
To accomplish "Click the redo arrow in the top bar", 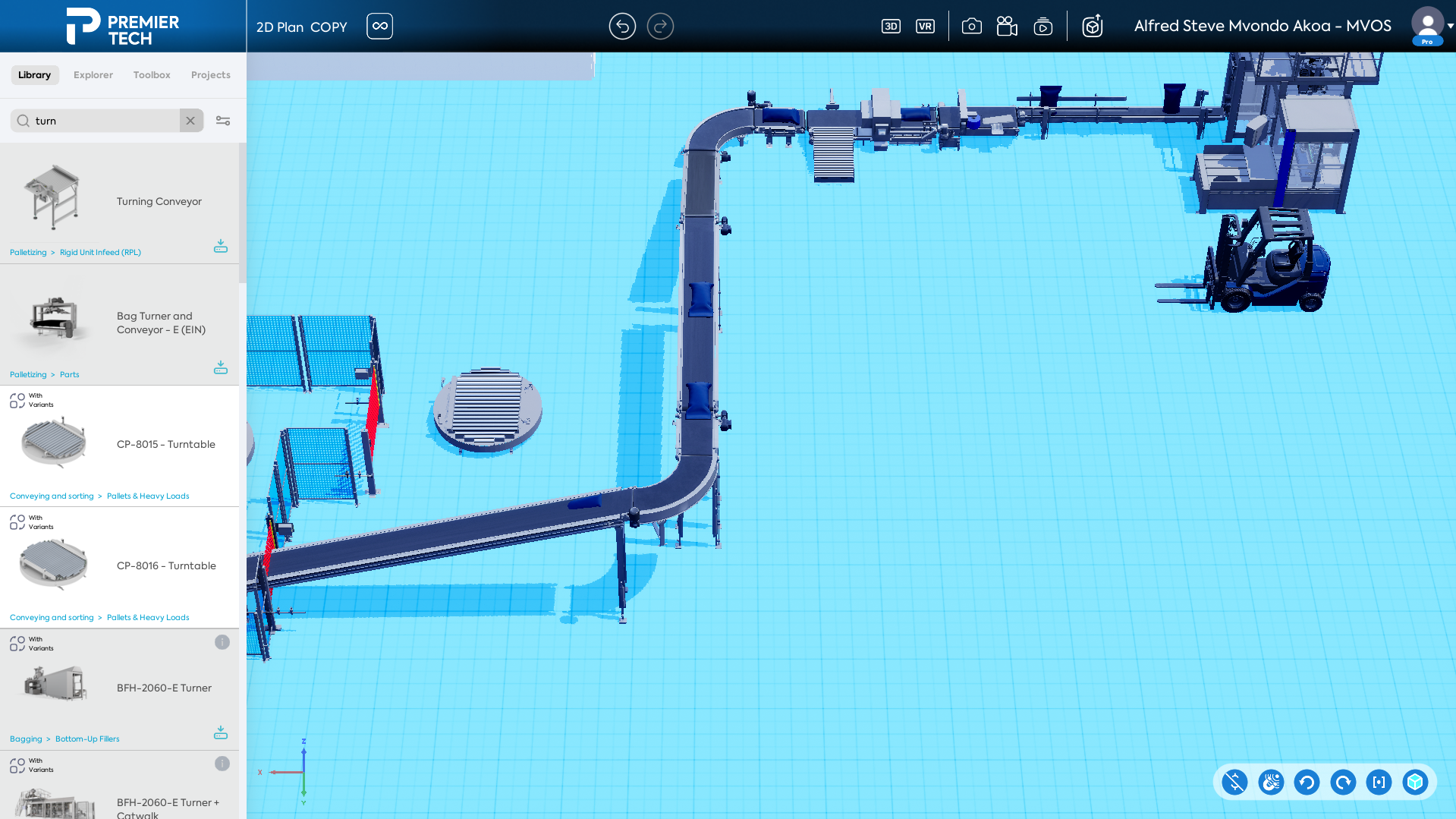I will [x=660, y=27].
